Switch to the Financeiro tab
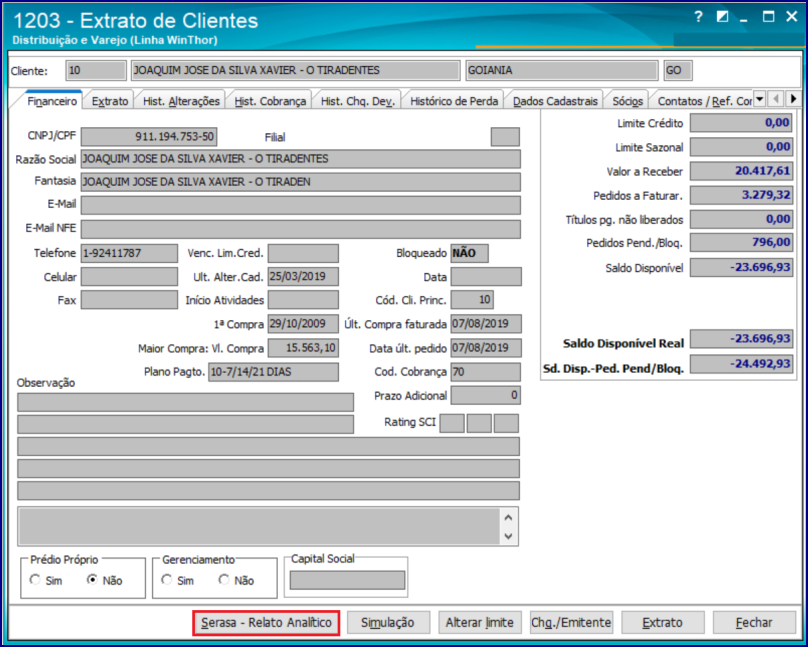This screenshot has width=808, height=647. (x=52, y=100)
